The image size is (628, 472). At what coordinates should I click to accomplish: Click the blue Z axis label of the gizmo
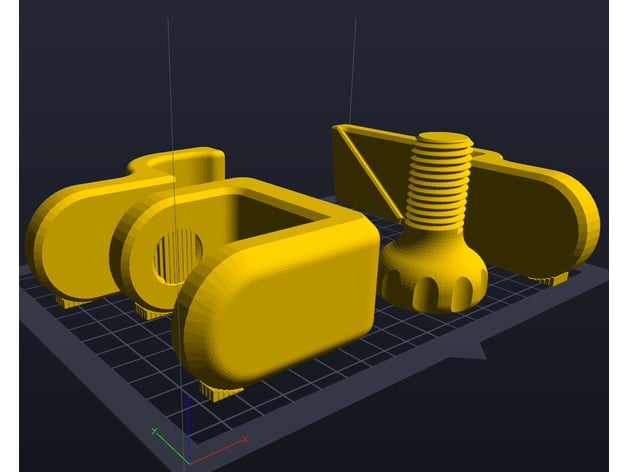click(x=187, y=401)
